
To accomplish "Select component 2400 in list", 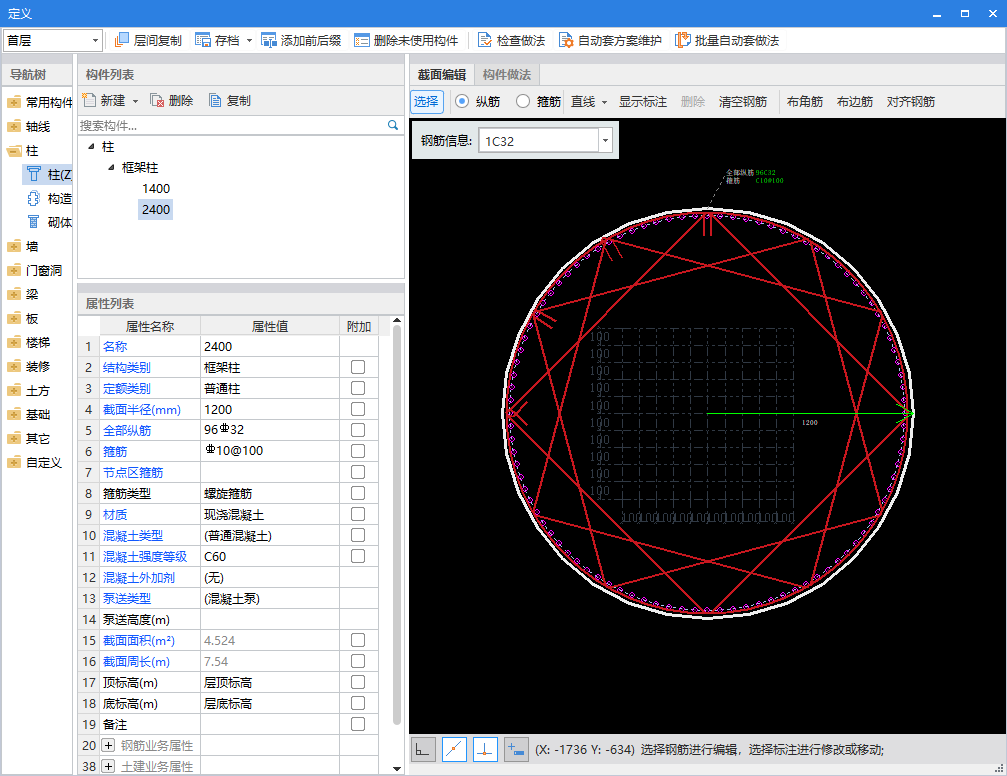I will coord(155,209).
